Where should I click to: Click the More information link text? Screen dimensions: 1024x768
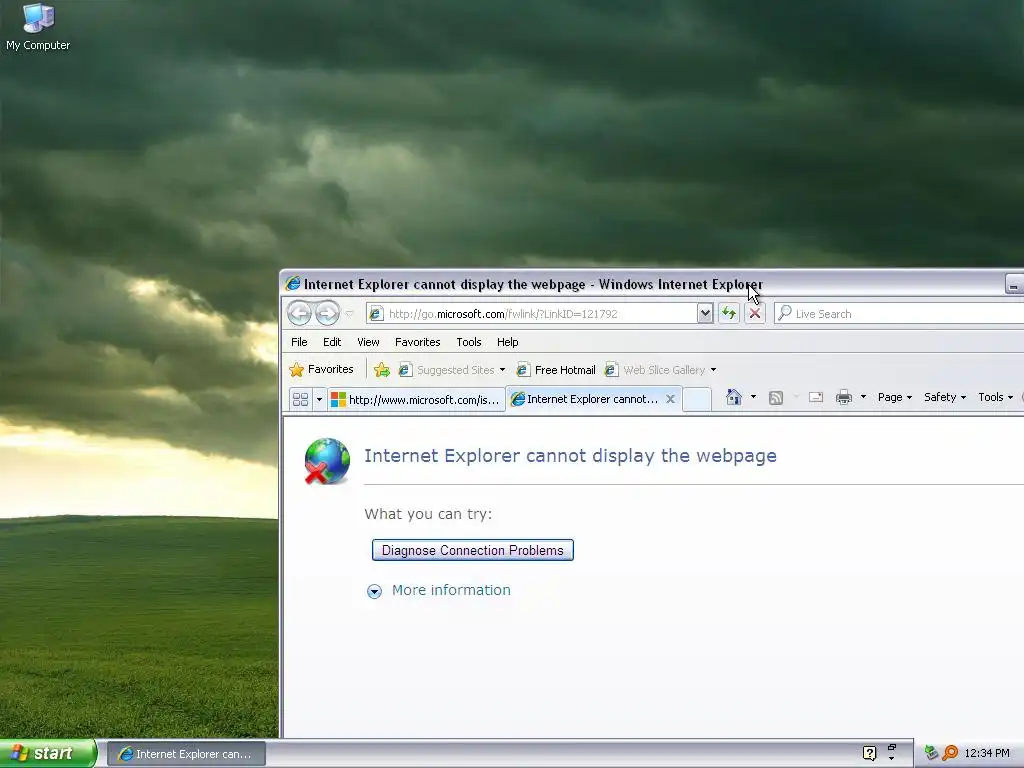[x=451, y=590]
